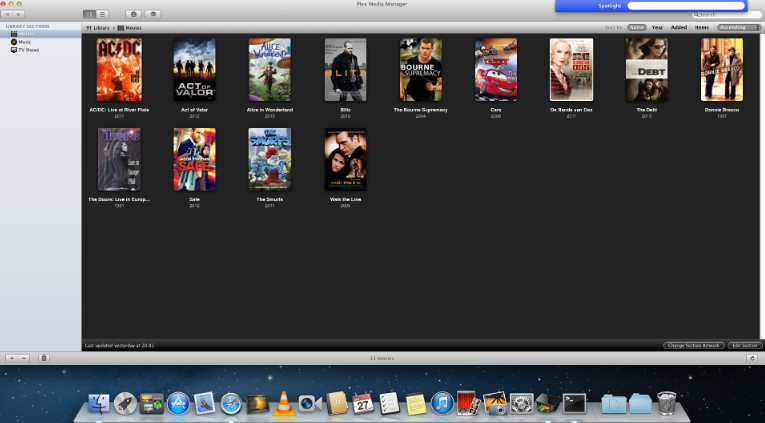Go forward with the right arrow button
This screenshot has height=423, width=765.
19,15
